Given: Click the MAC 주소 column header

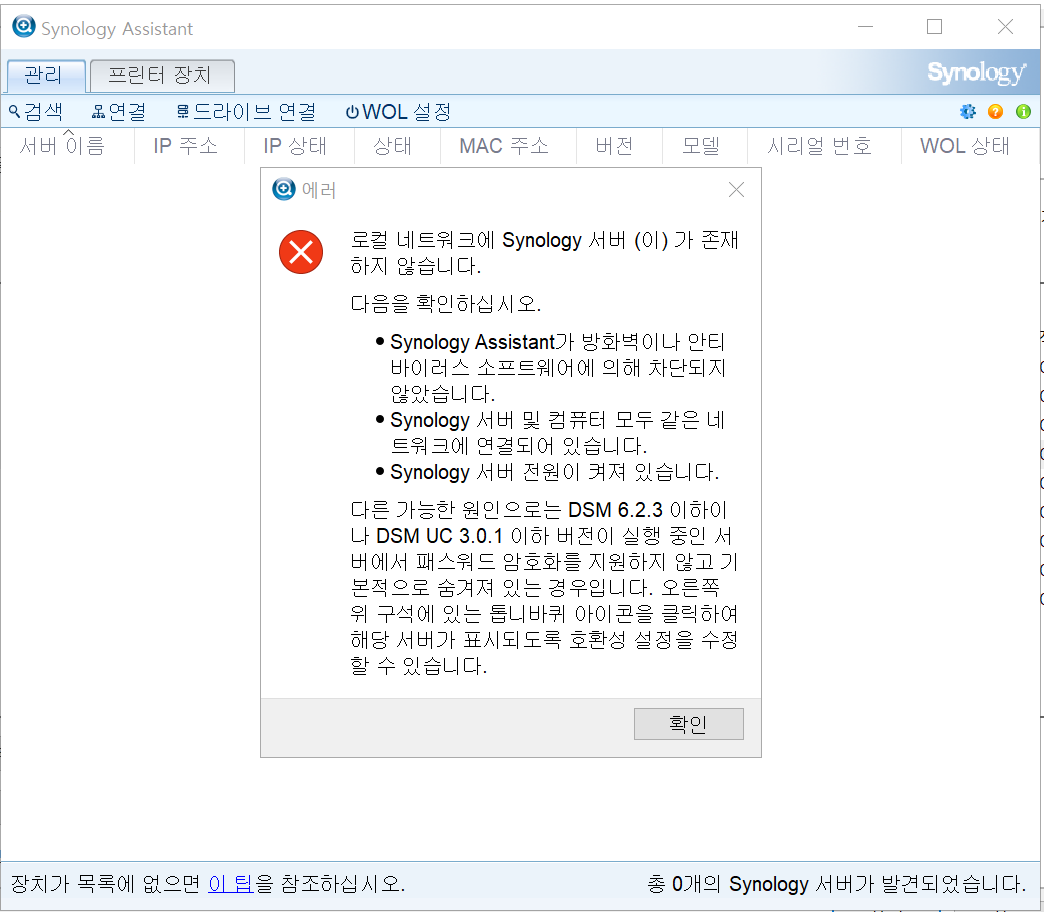Looking at the screenshot, I should pos(508,146).
